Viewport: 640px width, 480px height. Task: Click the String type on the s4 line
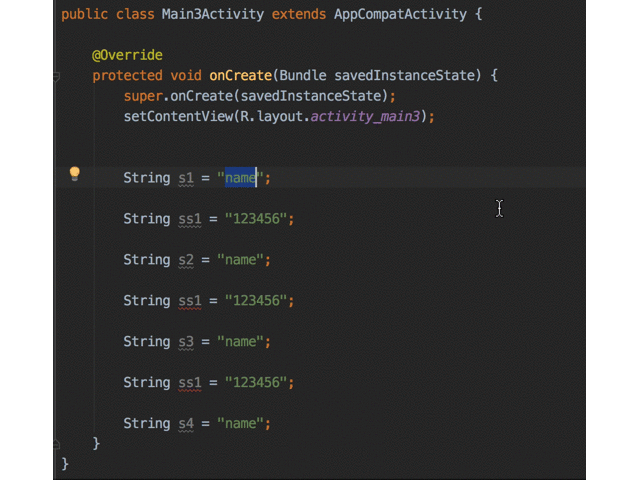[147, 424]
